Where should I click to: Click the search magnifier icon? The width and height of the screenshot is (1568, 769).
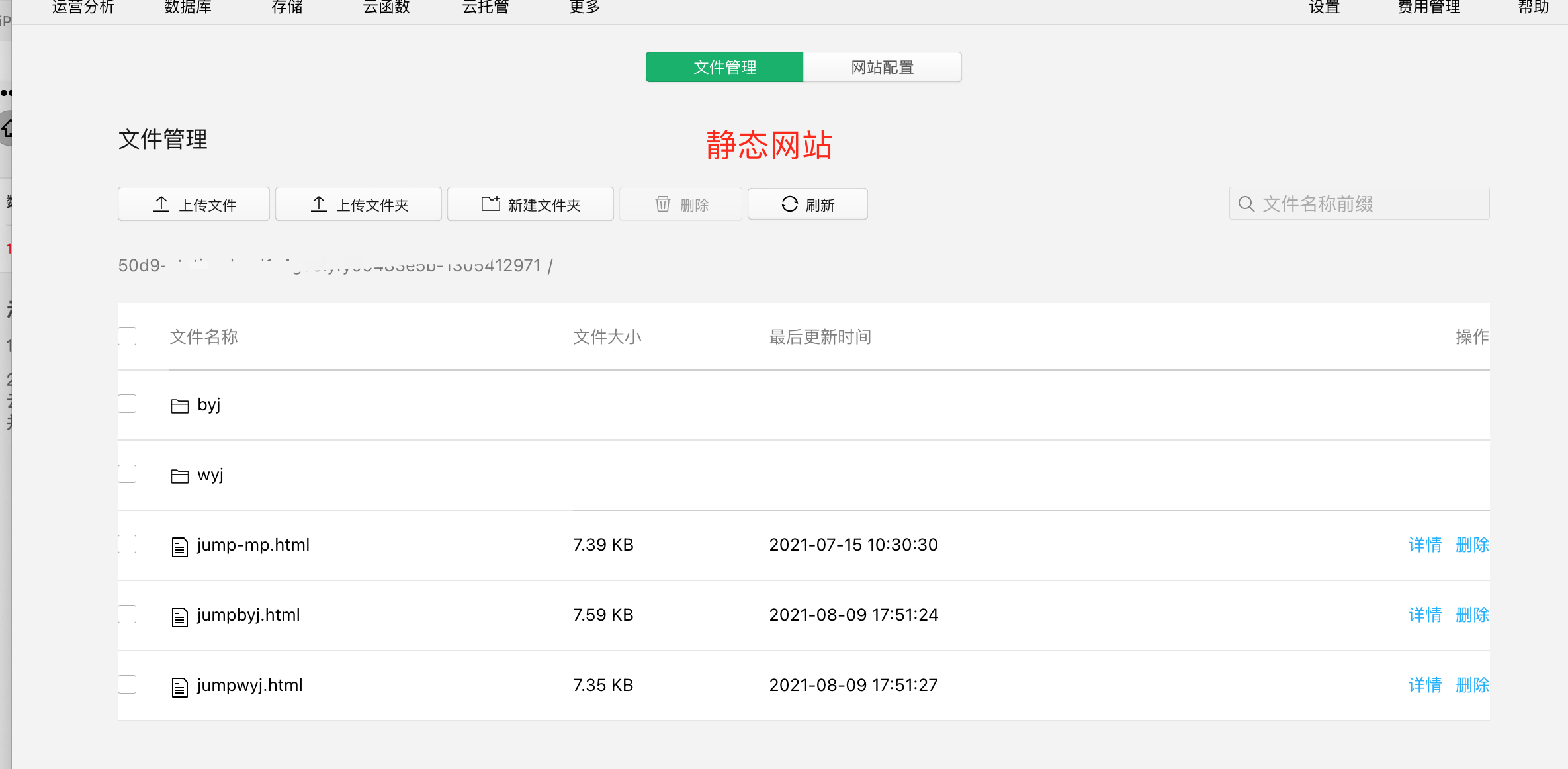pyautogui.click(x=1246, y=204)
